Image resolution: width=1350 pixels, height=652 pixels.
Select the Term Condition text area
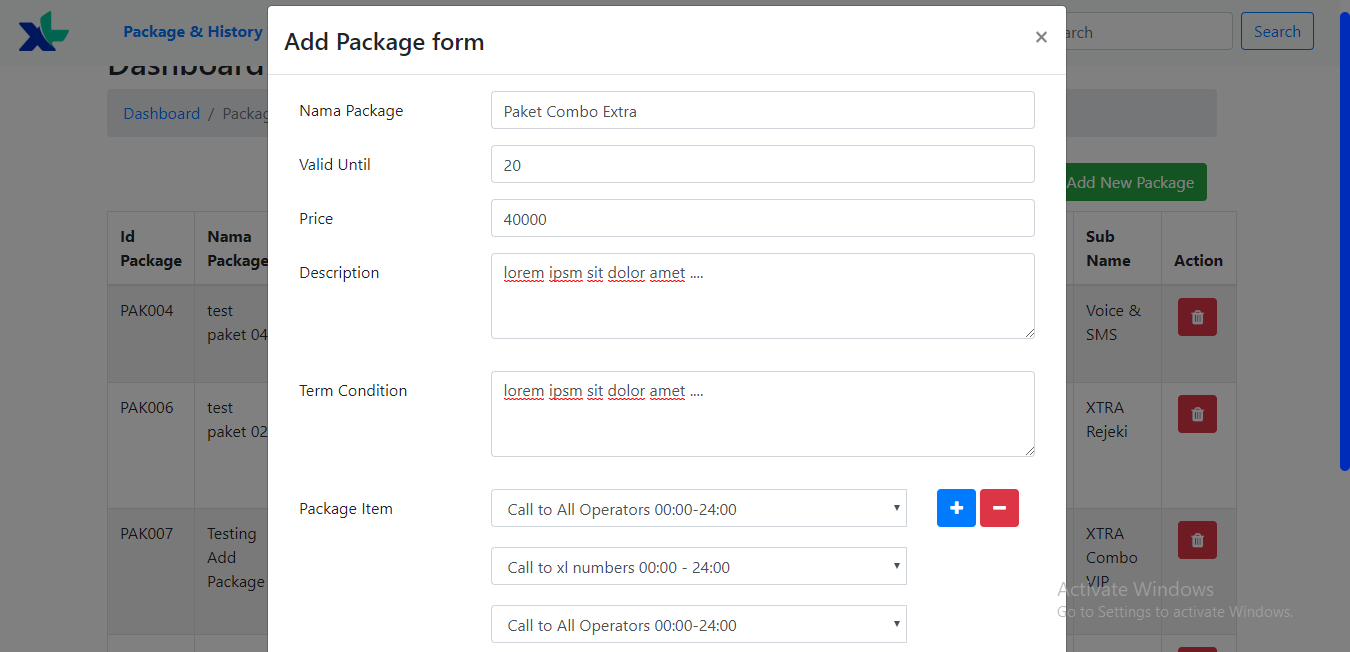[x=762, y=414]
